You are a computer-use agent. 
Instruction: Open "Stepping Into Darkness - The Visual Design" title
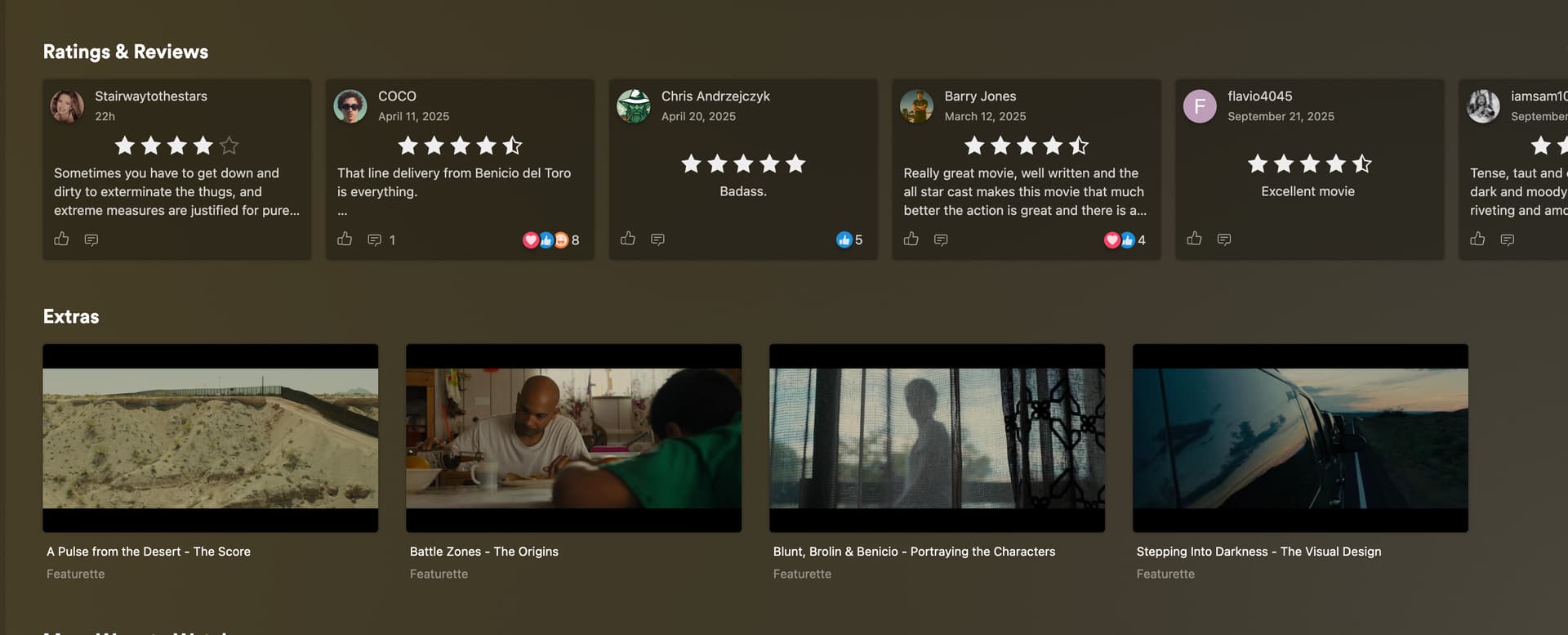tap(1258, 552)
